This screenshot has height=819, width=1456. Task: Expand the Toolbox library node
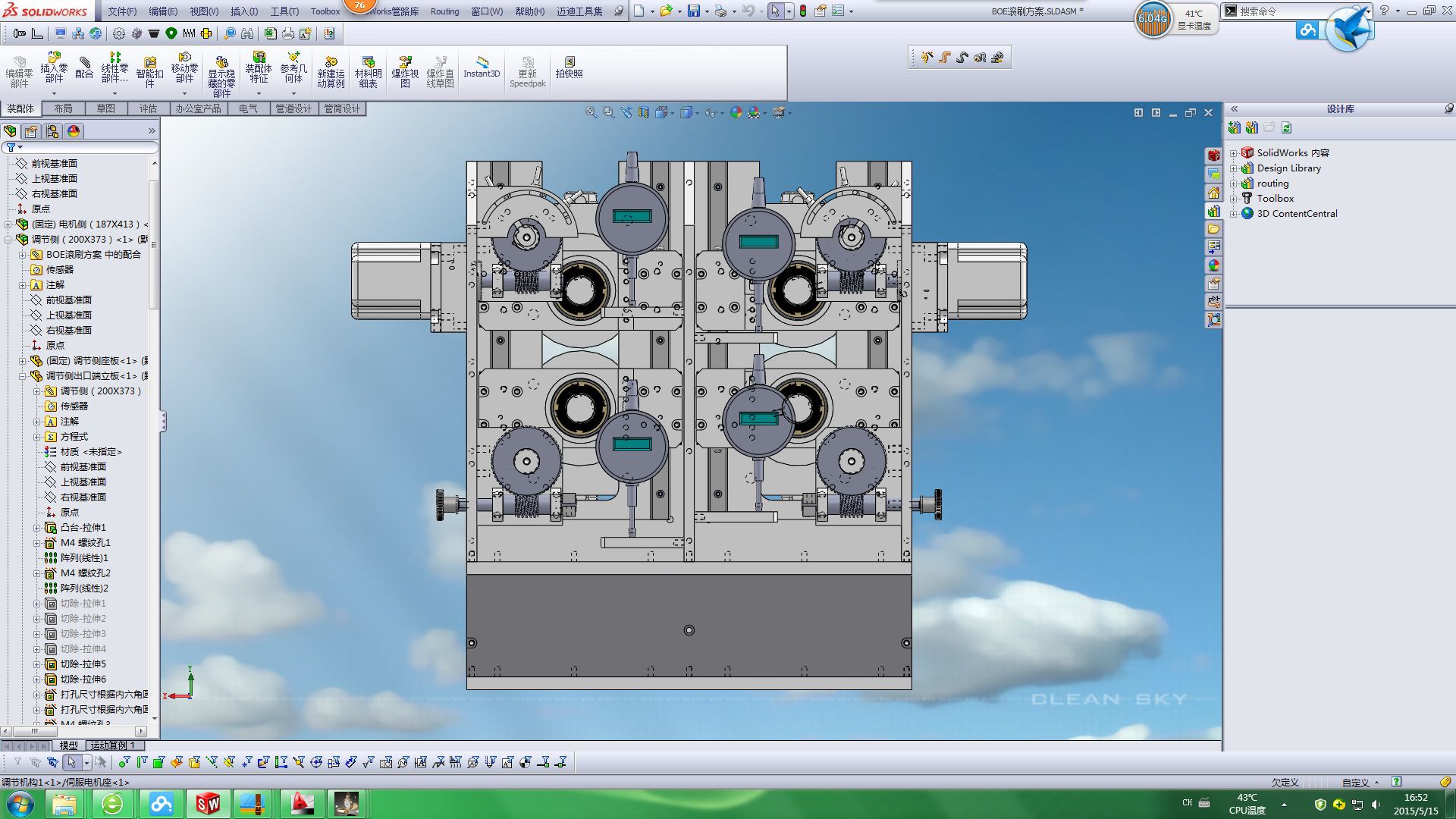(1234, 199)
